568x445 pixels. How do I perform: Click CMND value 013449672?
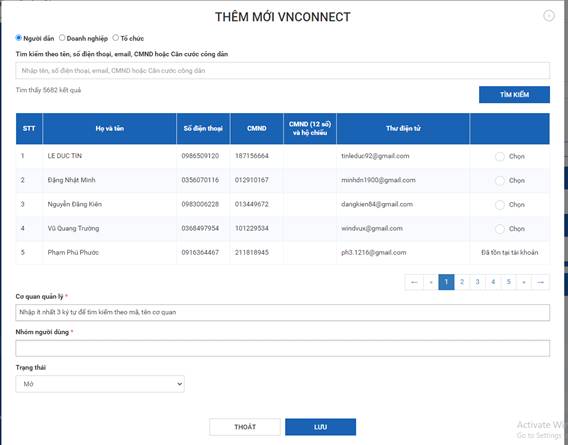pyautogui.click(x=252, y=204)
